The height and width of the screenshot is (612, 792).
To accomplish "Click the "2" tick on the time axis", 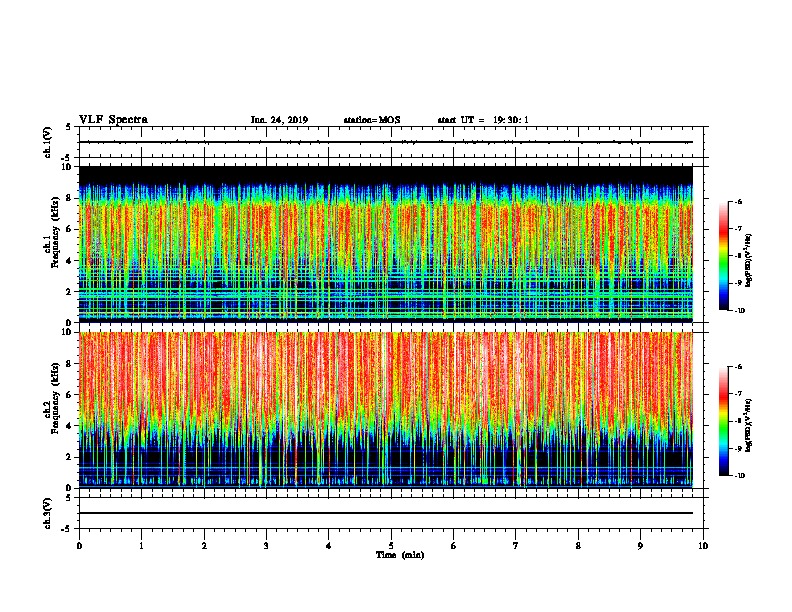I will click(204, 546).
